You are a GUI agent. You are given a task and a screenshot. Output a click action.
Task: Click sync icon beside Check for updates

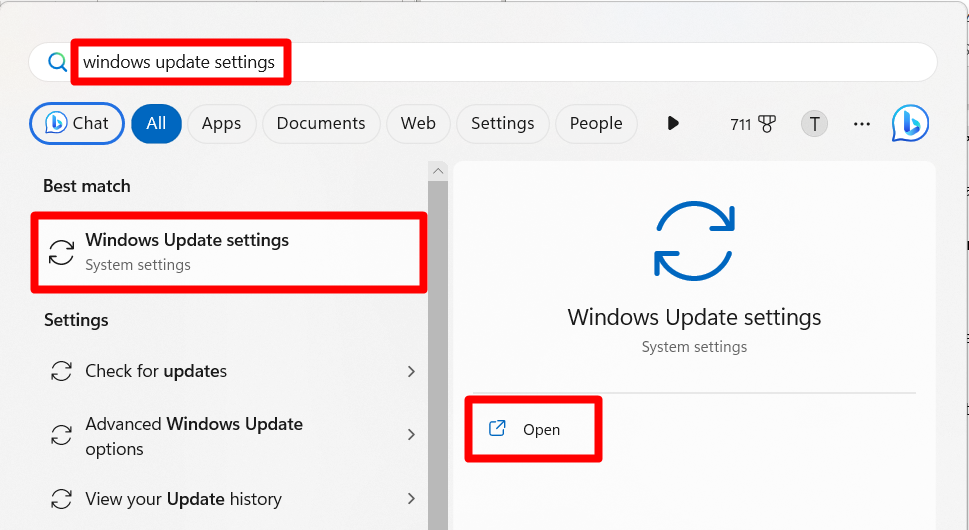point(61,371)
